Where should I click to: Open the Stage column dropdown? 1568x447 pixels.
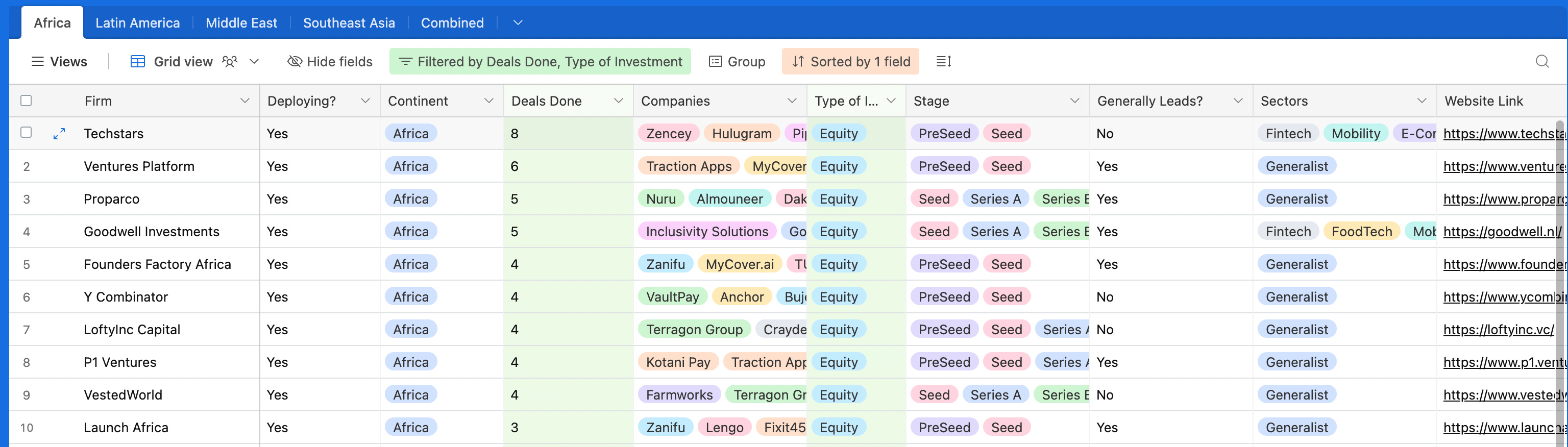(1075, 101)
